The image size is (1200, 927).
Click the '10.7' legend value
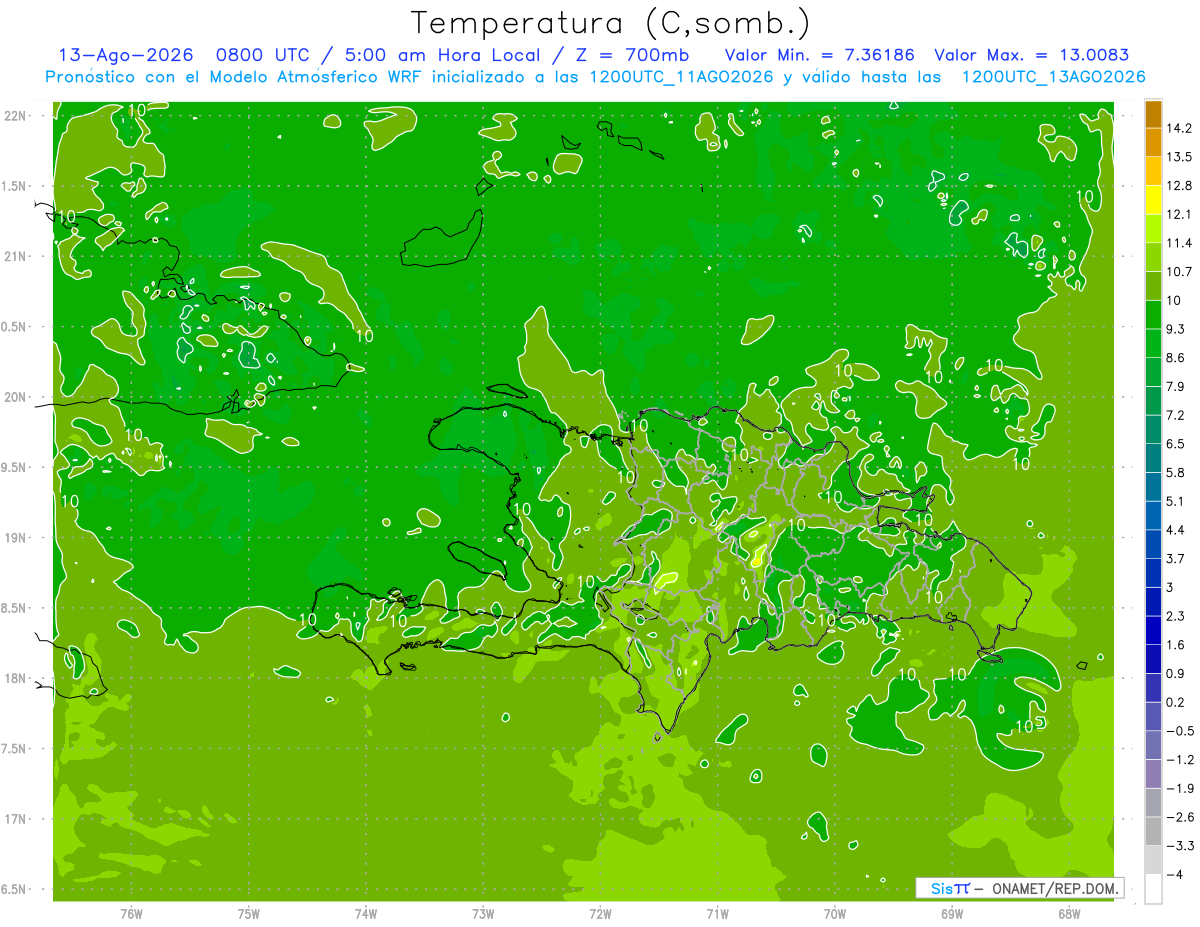click(1179, 272)
